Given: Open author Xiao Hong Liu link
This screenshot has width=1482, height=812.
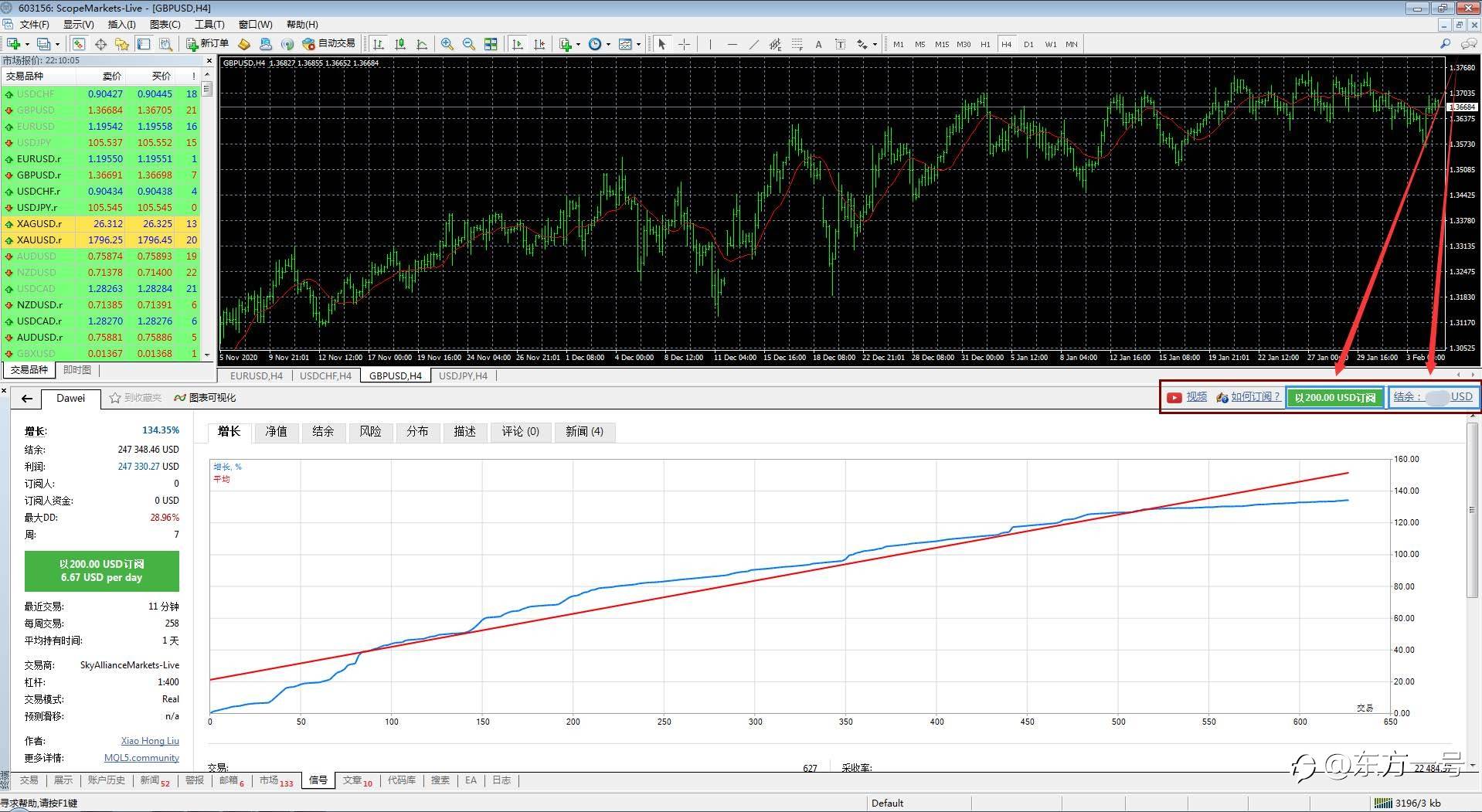Looking at the screenshot, I should 150,741.
